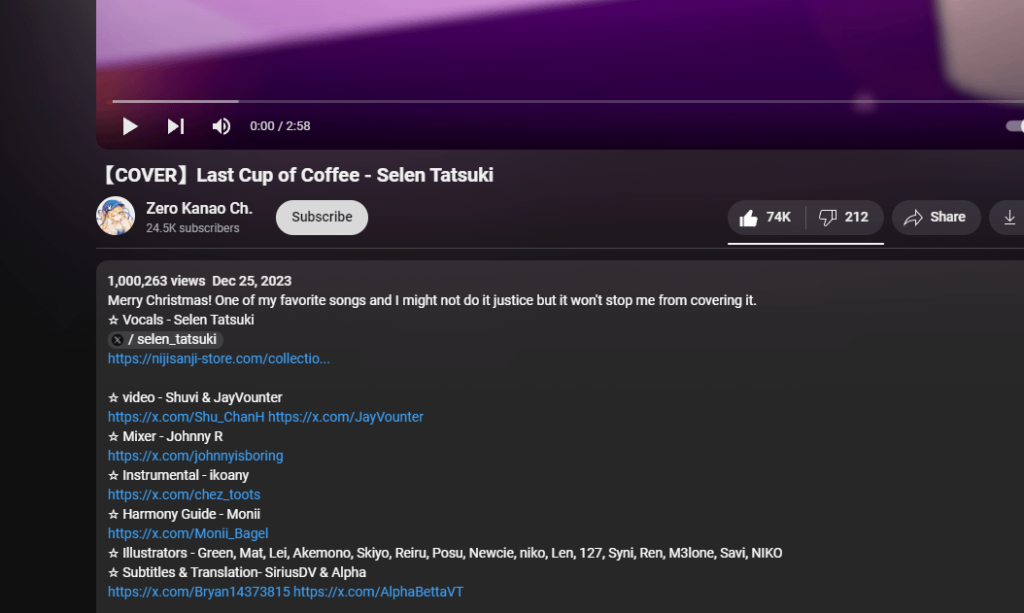Open Zero Kanao Ch. channel avatar
The height and width of the screenshot is (613, 1024).
(116, 216)
